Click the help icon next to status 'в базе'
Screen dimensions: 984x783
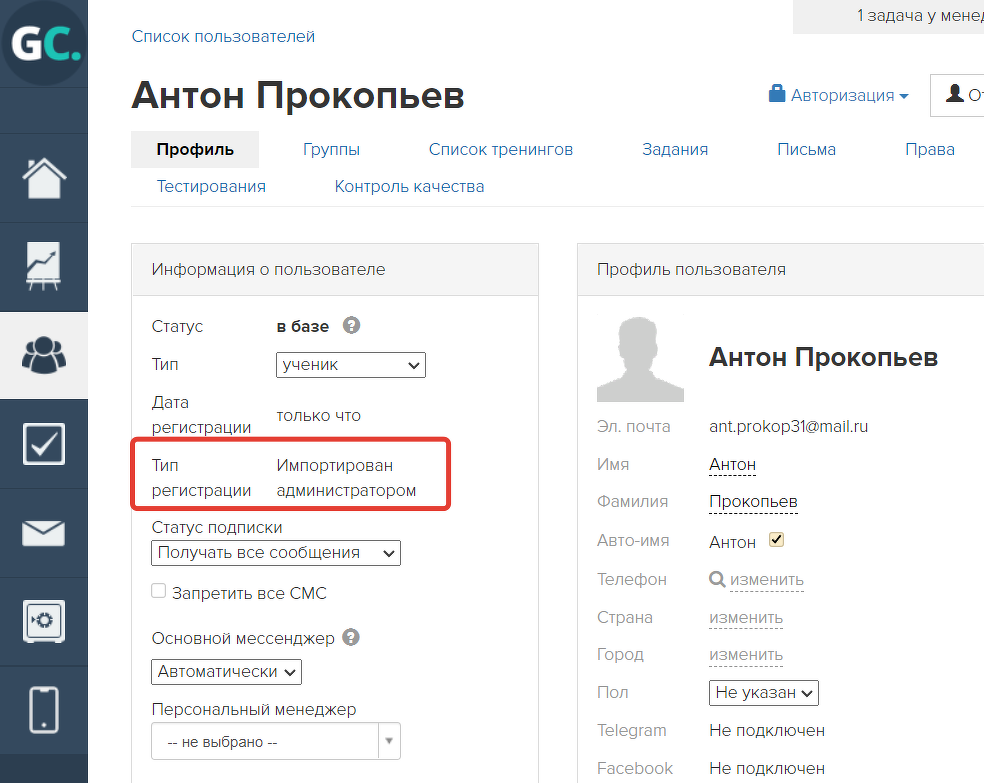[351, 326]
